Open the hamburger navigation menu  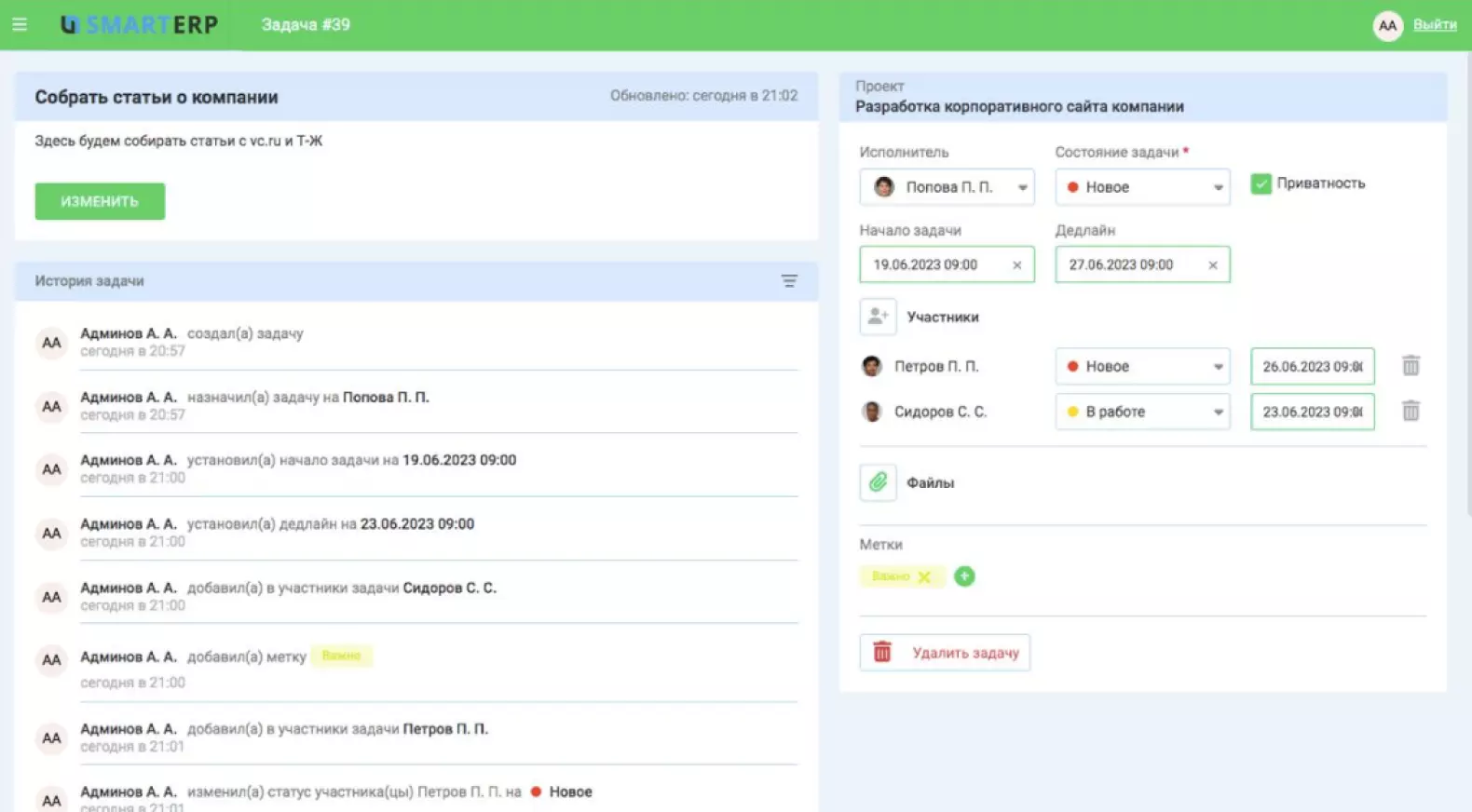click(20, 24)
